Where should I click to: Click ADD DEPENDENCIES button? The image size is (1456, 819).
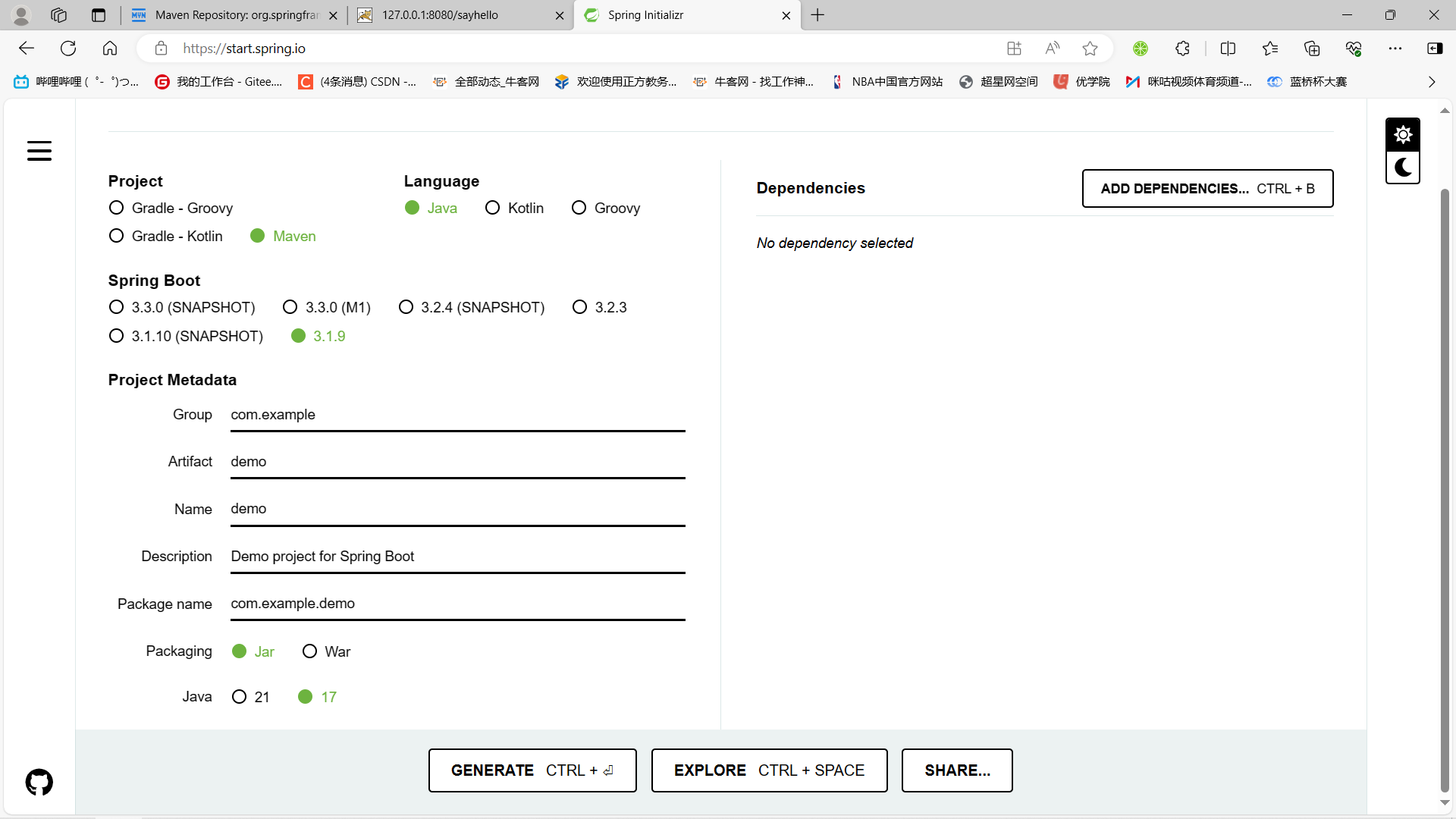(1207, 189)
